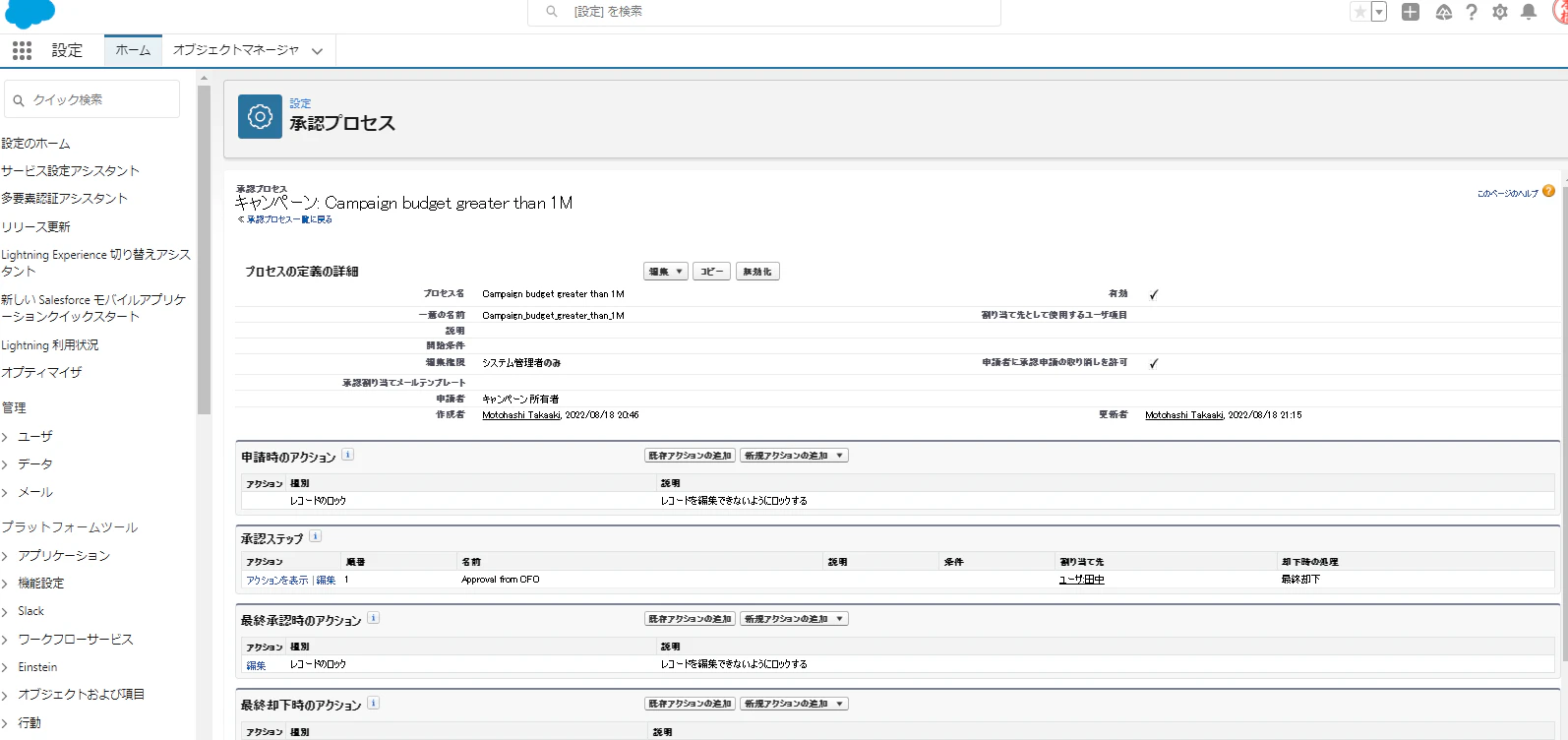Click the search magnifier icon in header
This screenshot has width=1568, height=740.
[552, 12]
